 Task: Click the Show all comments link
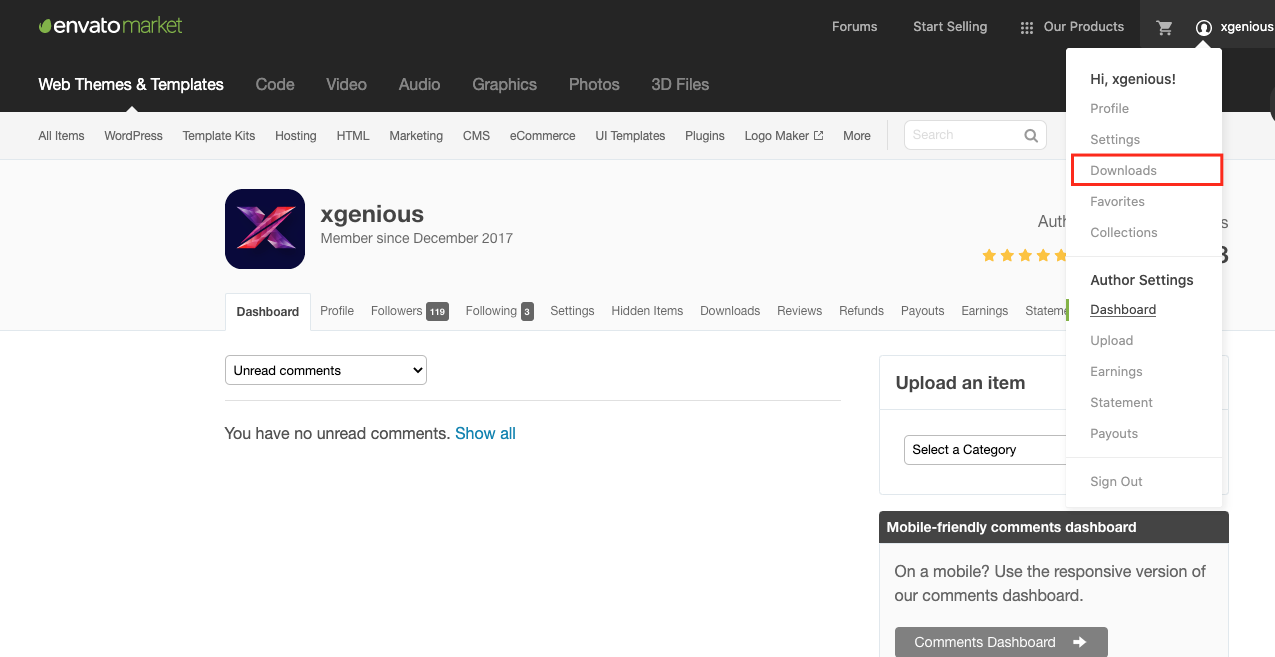pos(485,434)
